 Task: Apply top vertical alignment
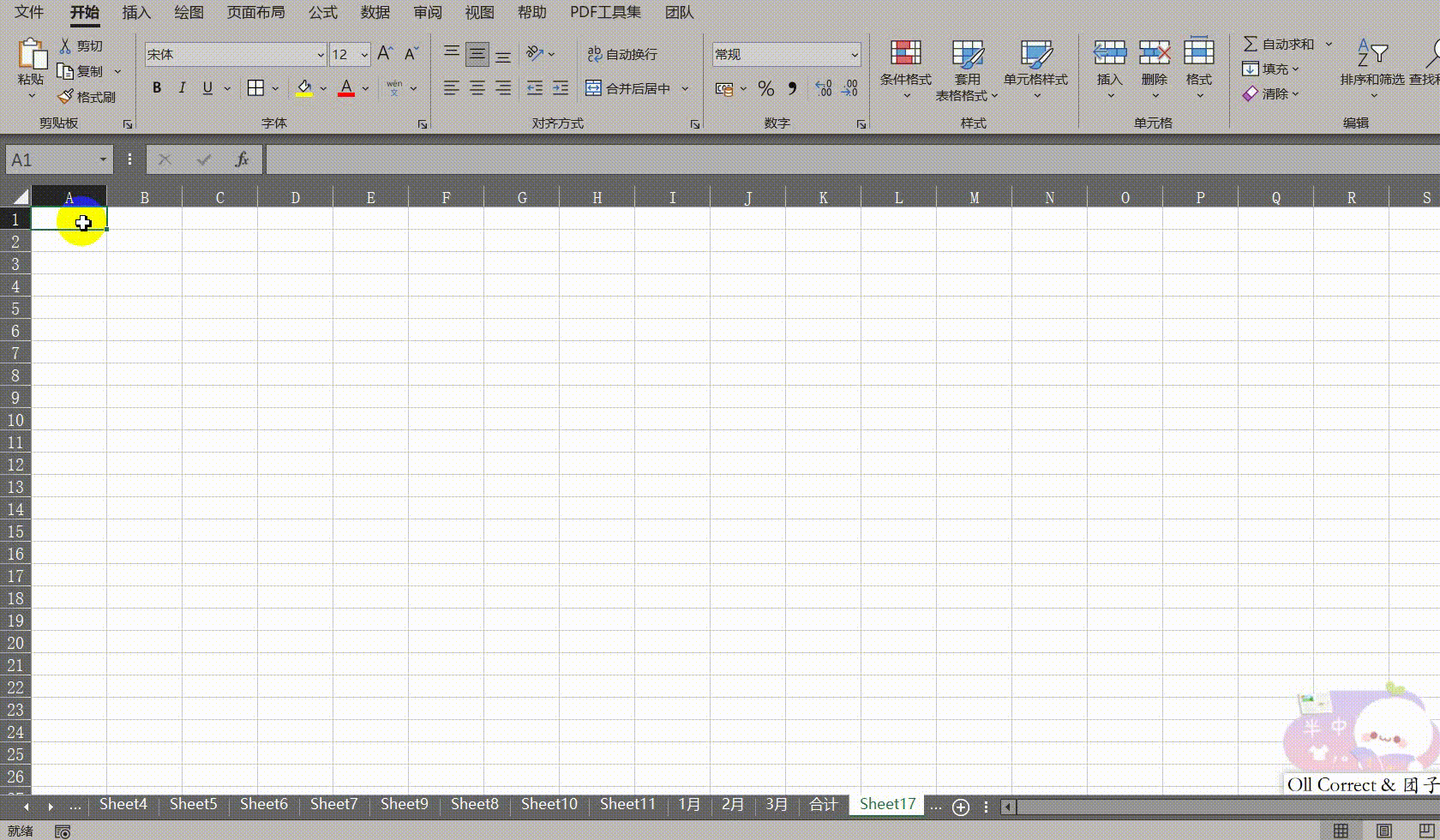coord(452,54)
